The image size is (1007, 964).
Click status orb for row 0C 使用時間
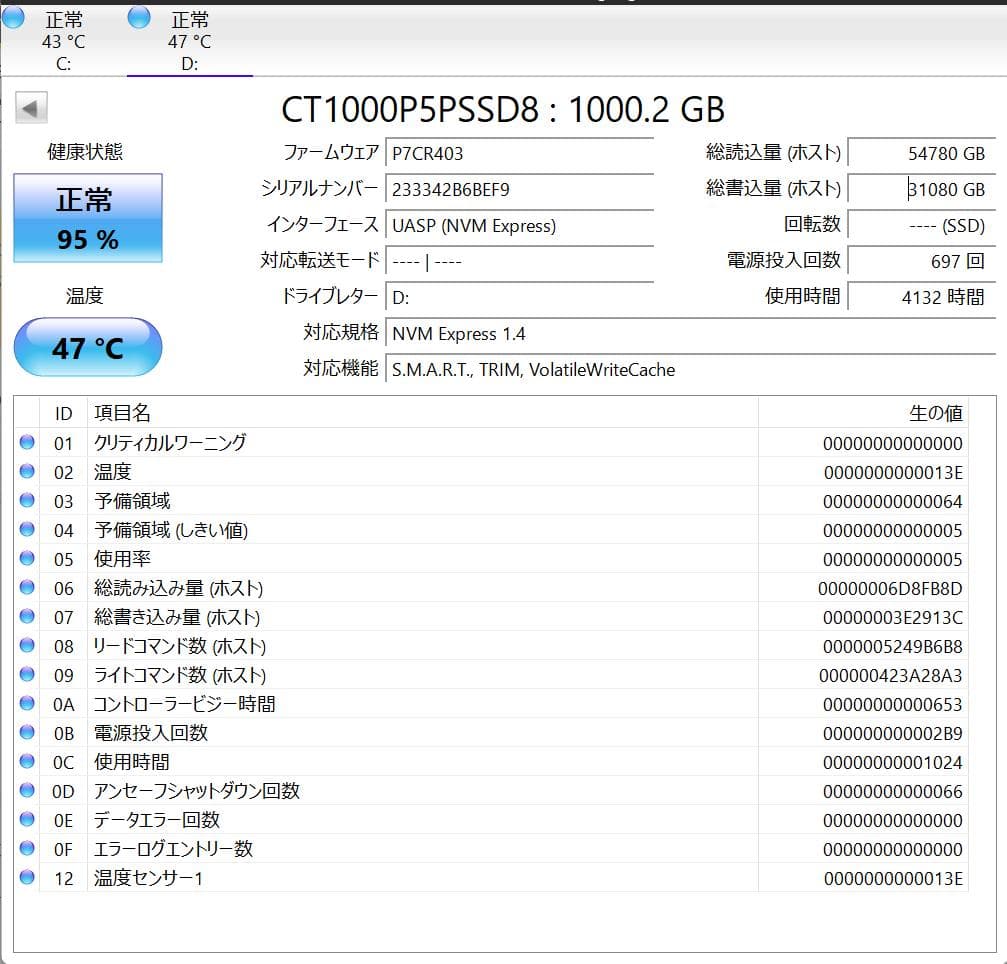click(27, 760)
